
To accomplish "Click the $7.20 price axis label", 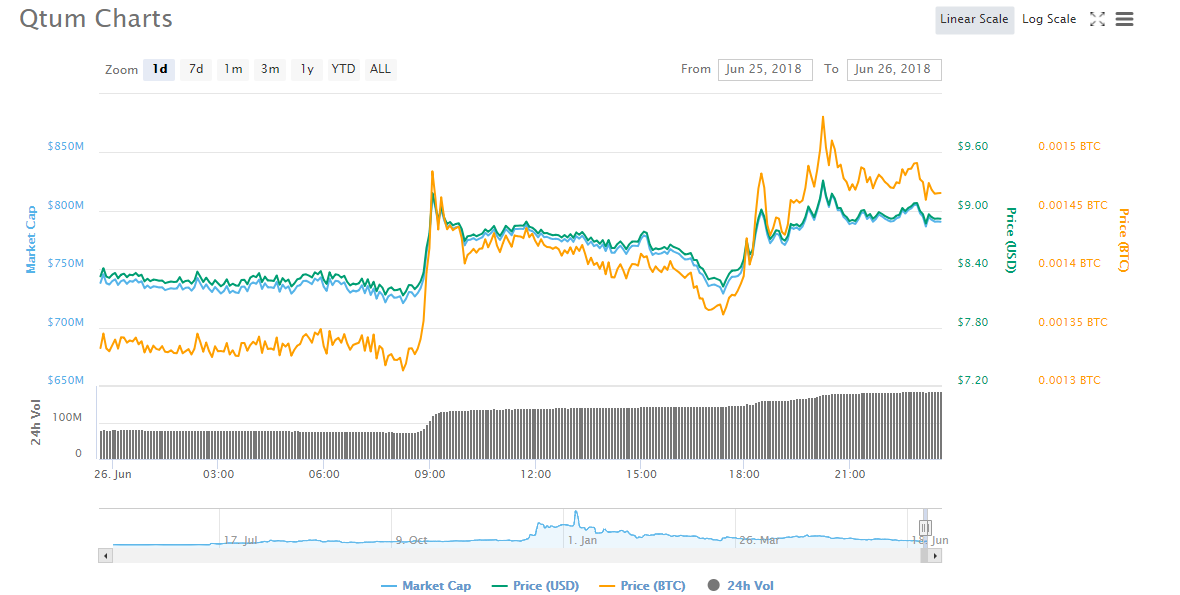I will pos(973,381).
